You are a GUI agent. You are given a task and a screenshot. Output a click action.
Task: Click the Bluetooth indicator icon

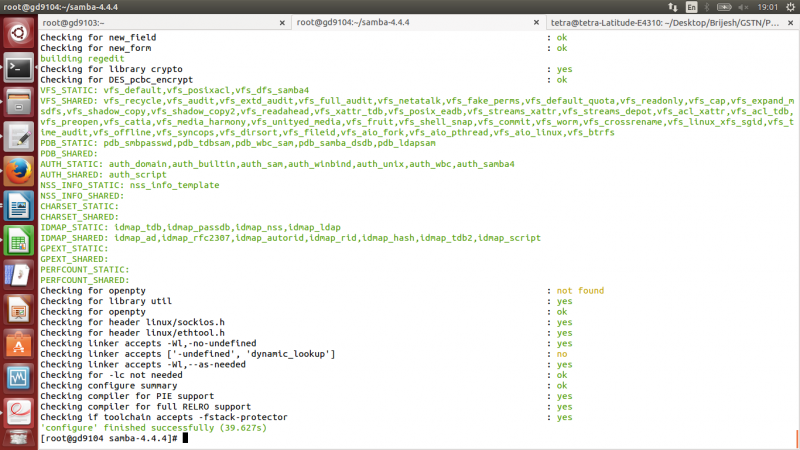point(707,7)
